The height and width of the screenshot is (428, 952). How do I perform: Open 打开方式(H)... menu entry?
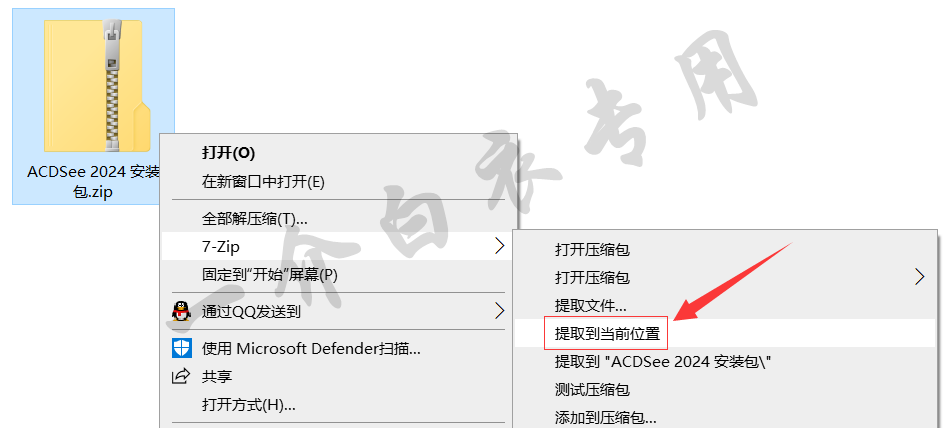[248, 404]
